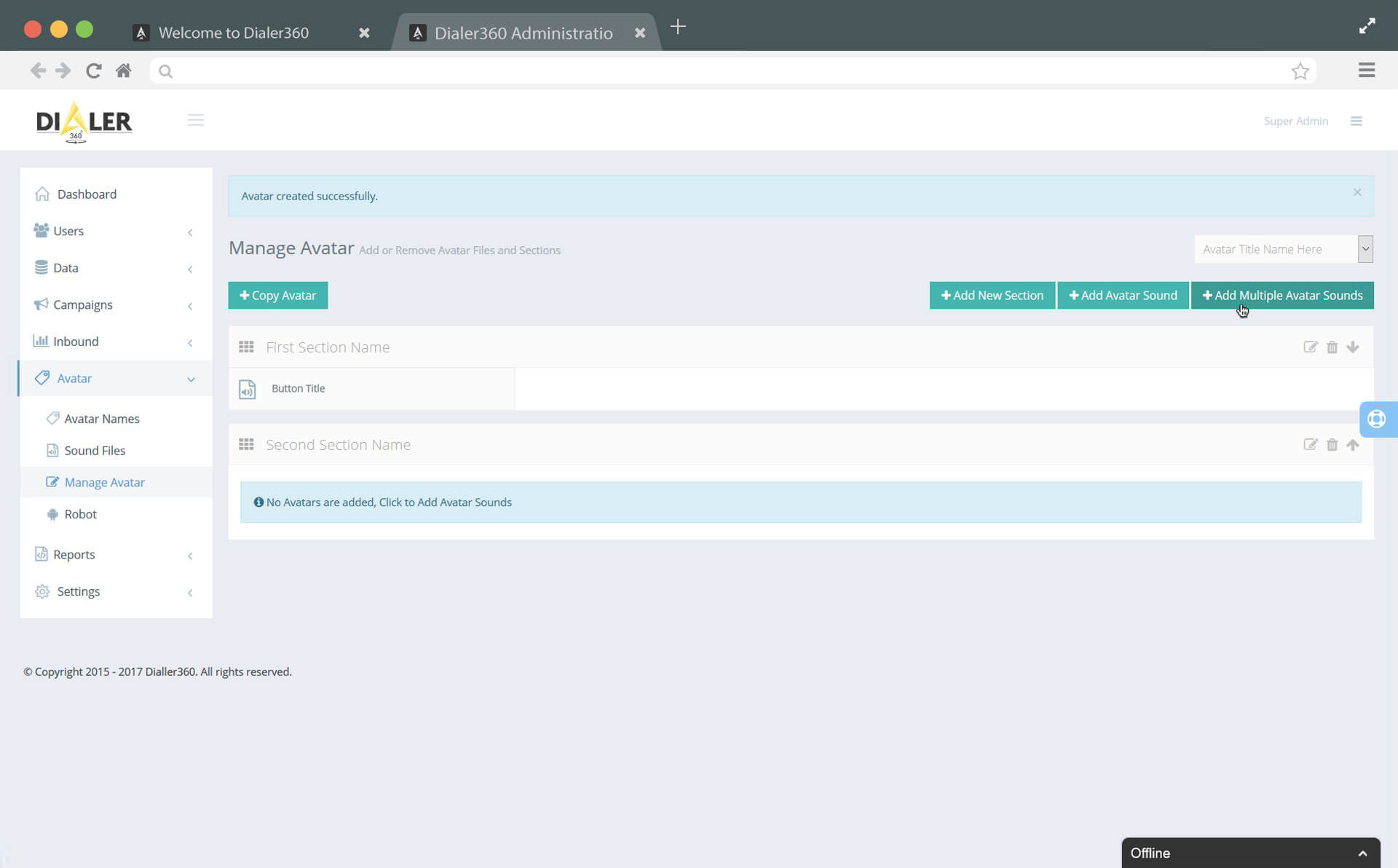
Task: Open the blue support widget on right edge
Action: pyautogui.click(x=1377, y=419)
